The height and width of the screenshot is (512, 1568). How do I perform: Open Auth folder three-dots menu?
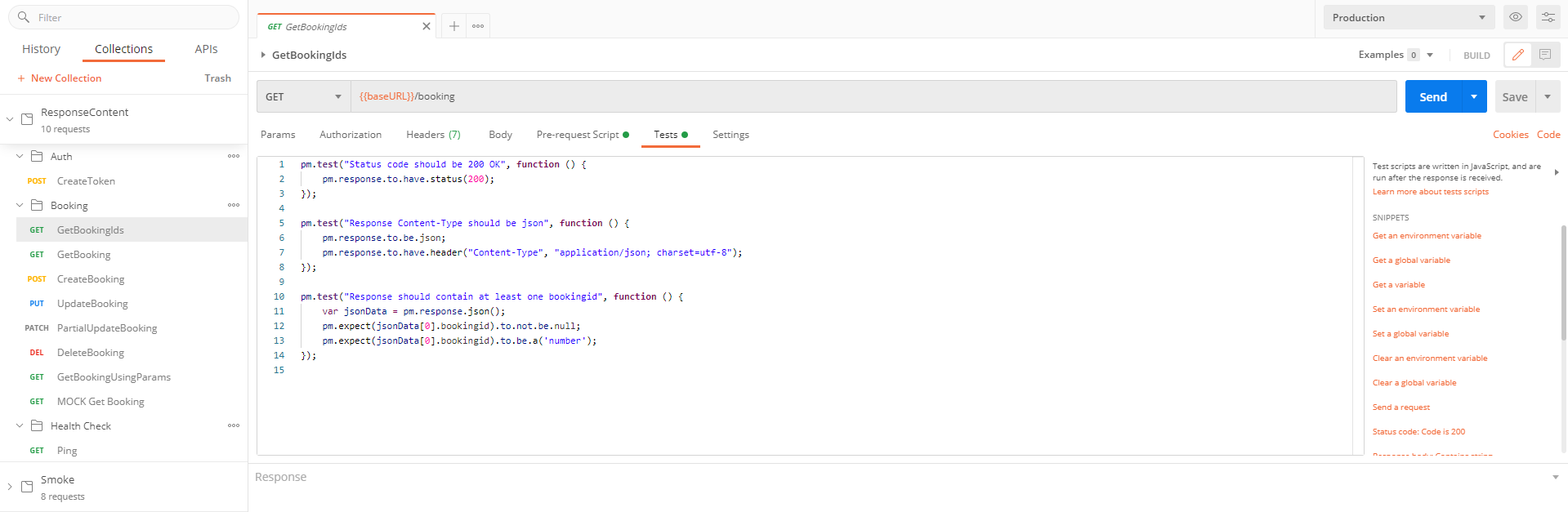(x=234, y=156)
